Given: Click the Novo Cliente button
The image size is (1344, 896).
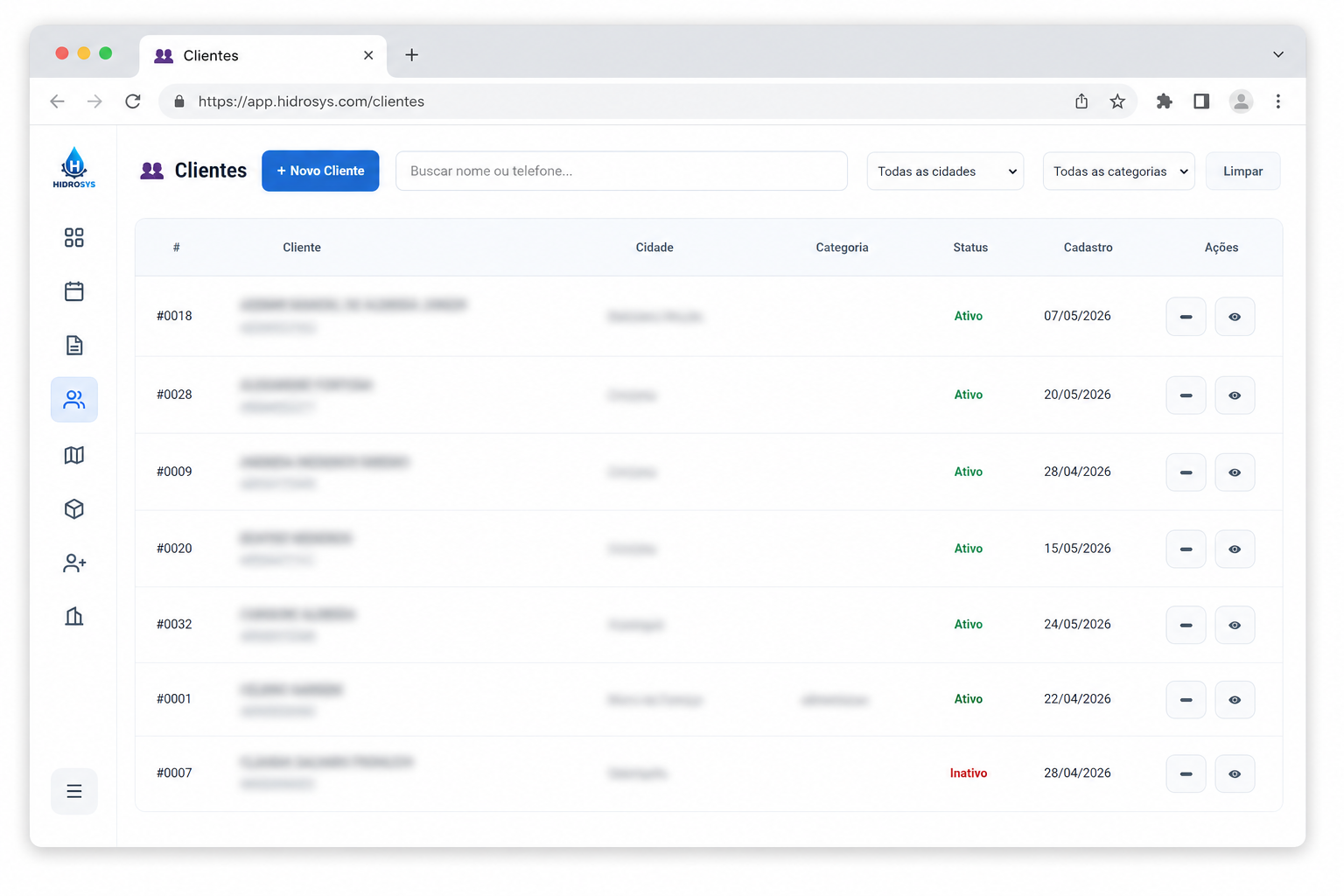Looking at the screenshot, I should [x=320, y=171].
